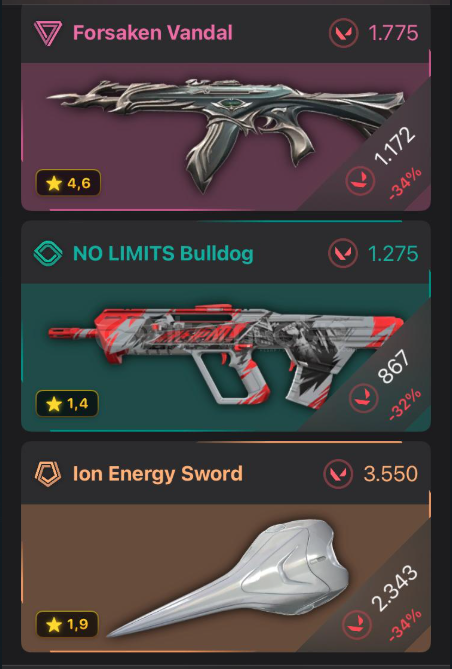The image size is (452, 669).
Task: Click the discounted price 1.172 on Vandal
Action: pyautogui.click(x=394, y=146)
